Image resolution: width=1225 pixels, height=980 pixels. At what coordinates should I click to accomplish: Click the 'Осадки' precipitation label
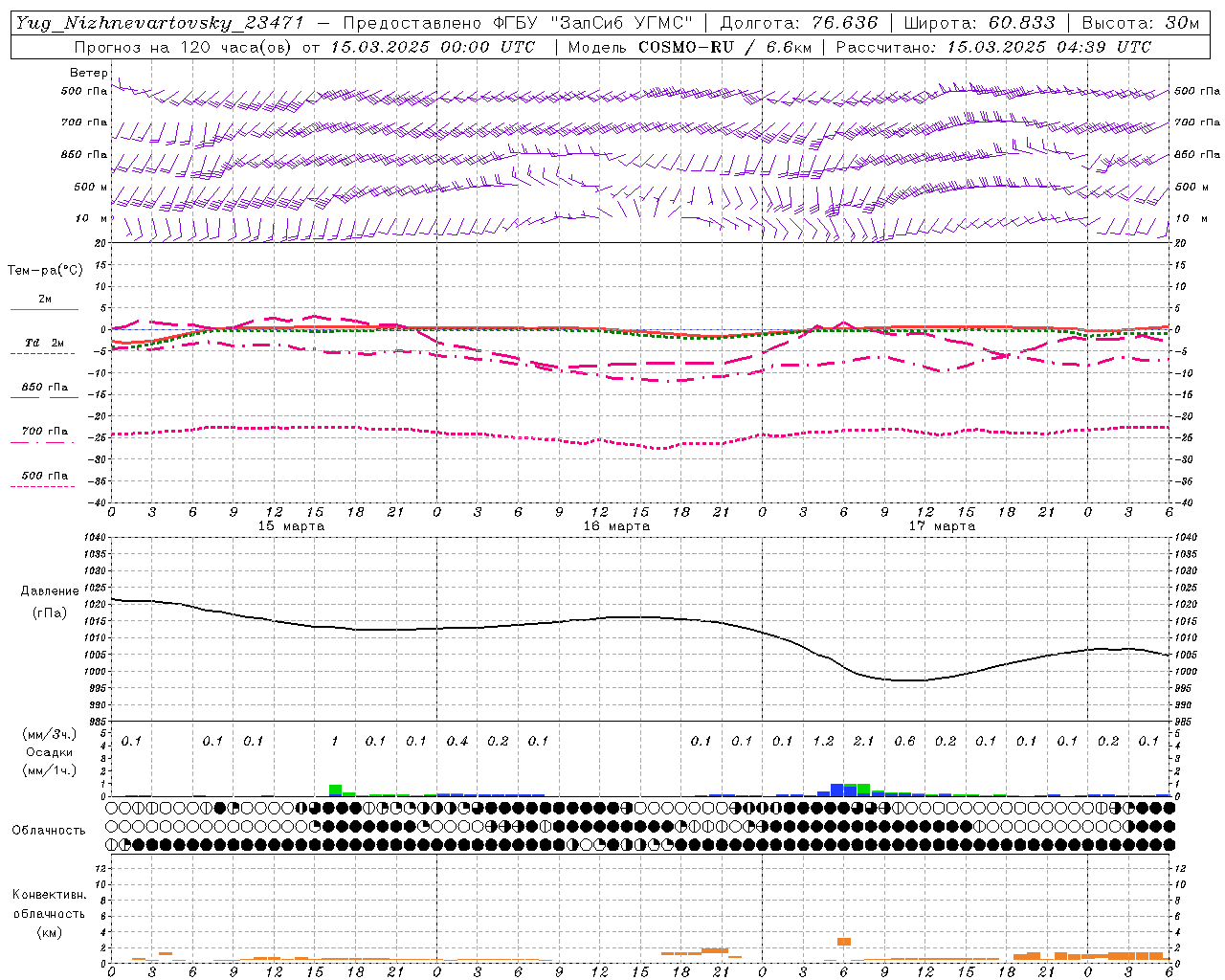[x=50, y=752]
